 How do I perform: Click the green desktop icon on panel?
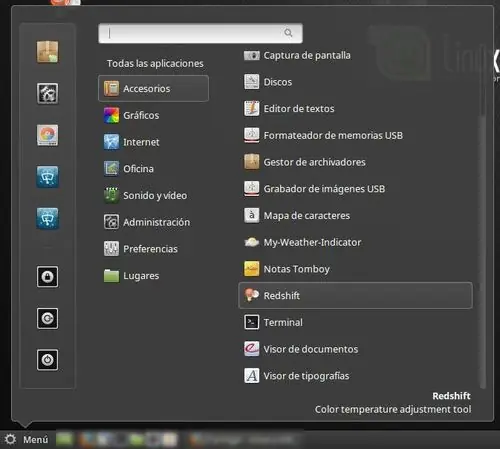[x=64, y=439]
